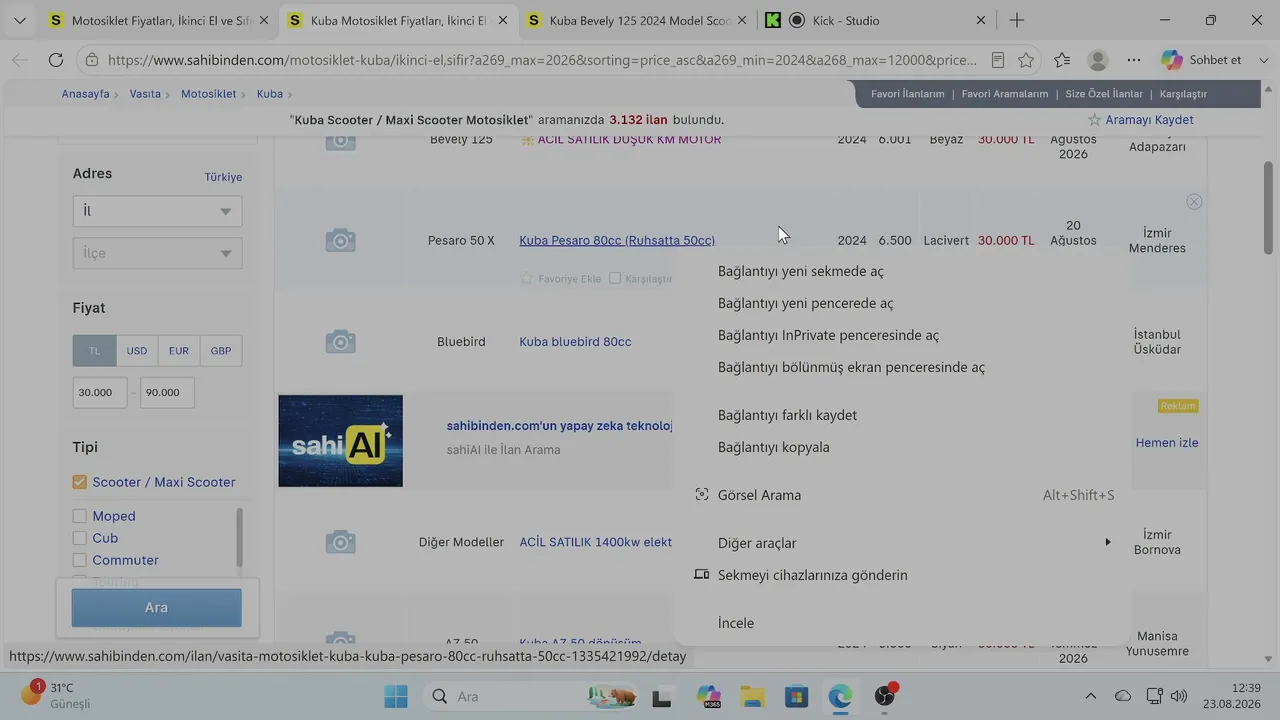Screen dimensions: 1280x720
Task: Click camera placeholder for Bluebird listing
Action: click(x=340, y=341)
